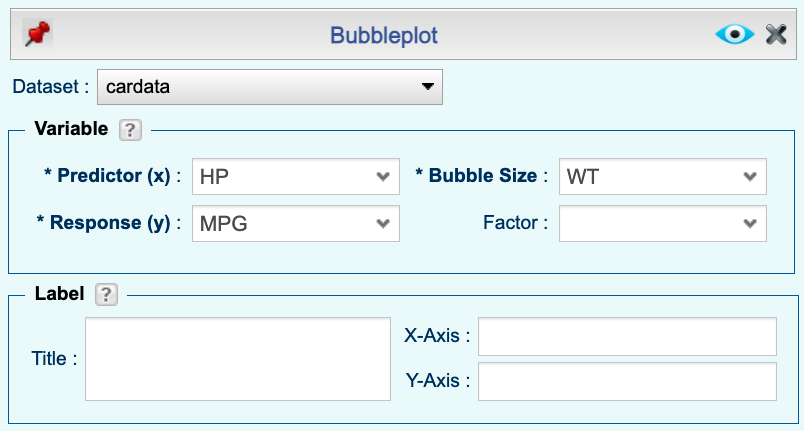Focus the X-Axis label input field
This screenshot has height=431, width=804.
[x=627, y=337]
